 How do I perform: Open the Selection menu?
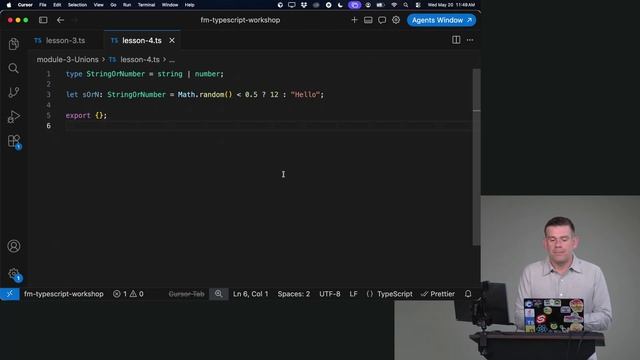(x=77, y=5)
